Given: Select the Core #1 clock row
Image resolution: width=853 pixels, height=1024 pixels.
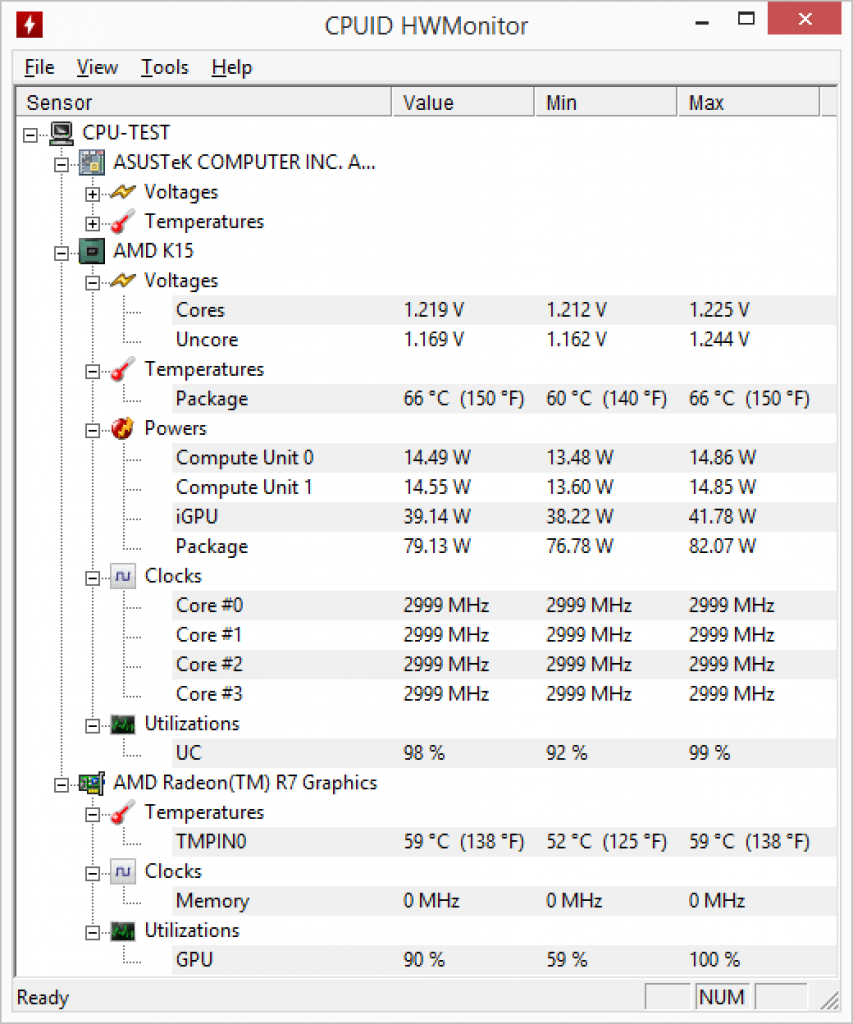Looking at the screenshot, I should [x=504, y=635].
